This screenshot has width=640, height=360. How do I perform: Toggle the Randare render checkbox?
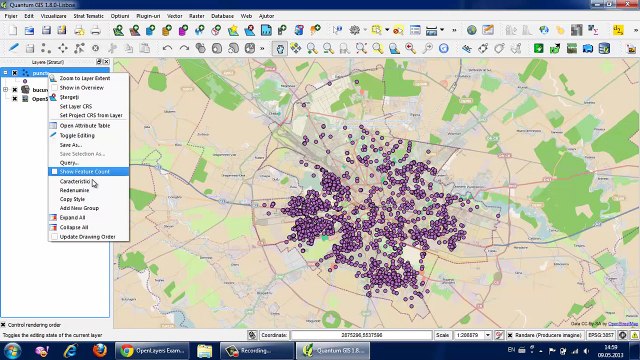[510, 335]
